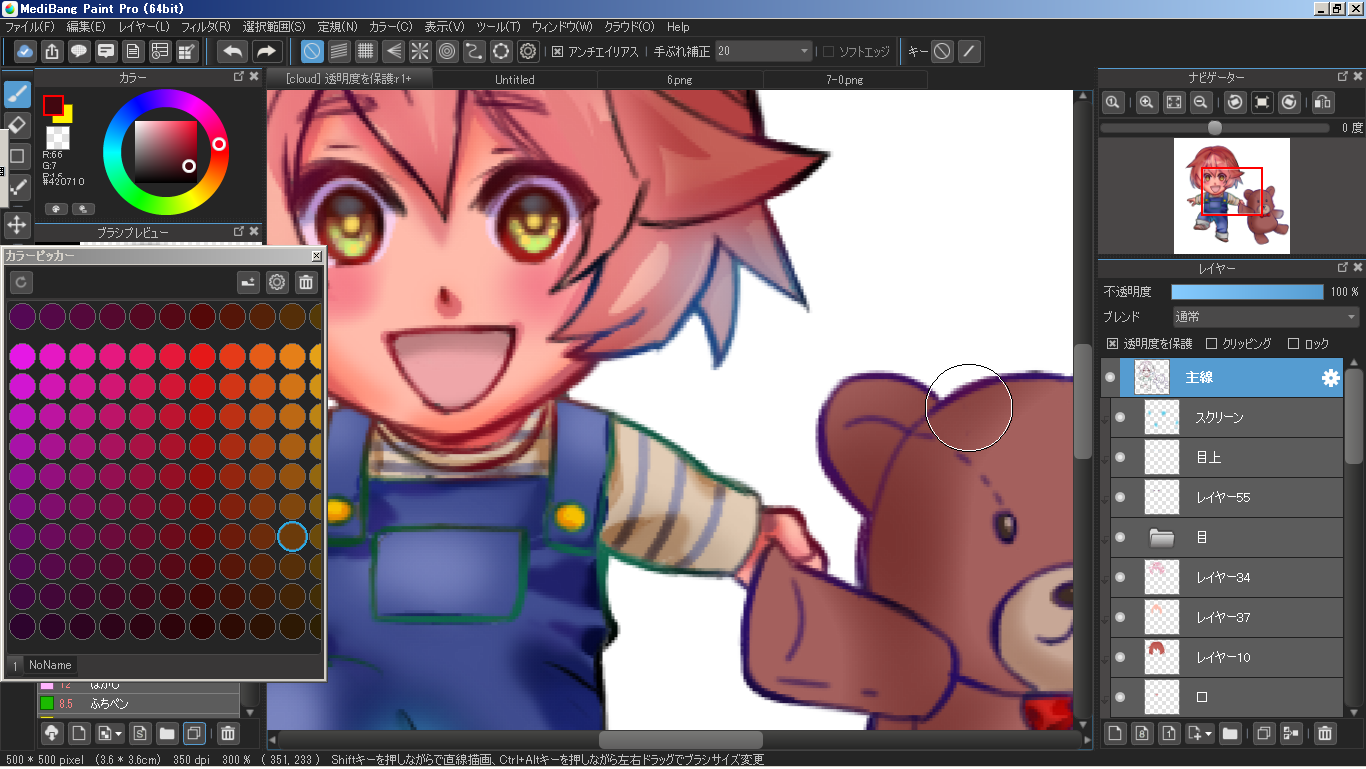Switch to Untitled canvas tab
The width and height of the screenshot is (1366, 769).
pyautogui.click(x=515, y=79)
